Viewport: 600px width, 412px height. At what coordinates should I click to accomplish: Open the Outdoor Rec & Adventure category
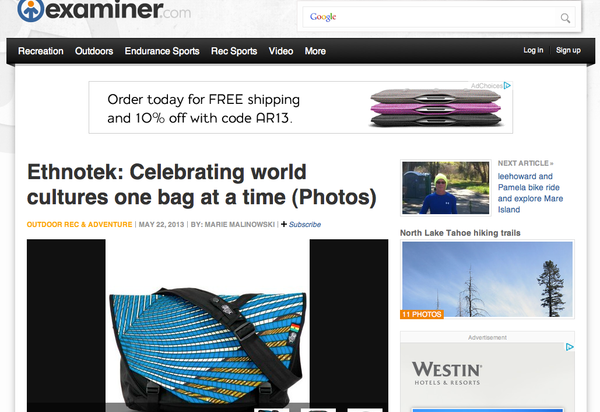pos(79,225)
